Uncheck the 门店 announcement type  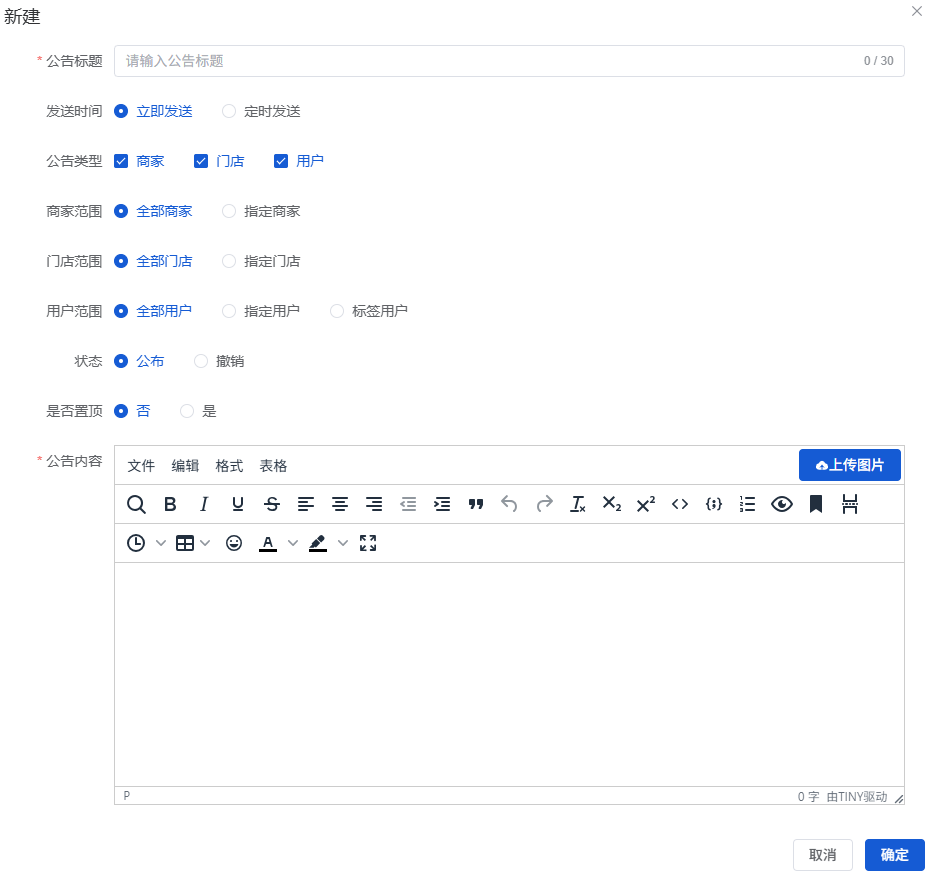point(219,161)
